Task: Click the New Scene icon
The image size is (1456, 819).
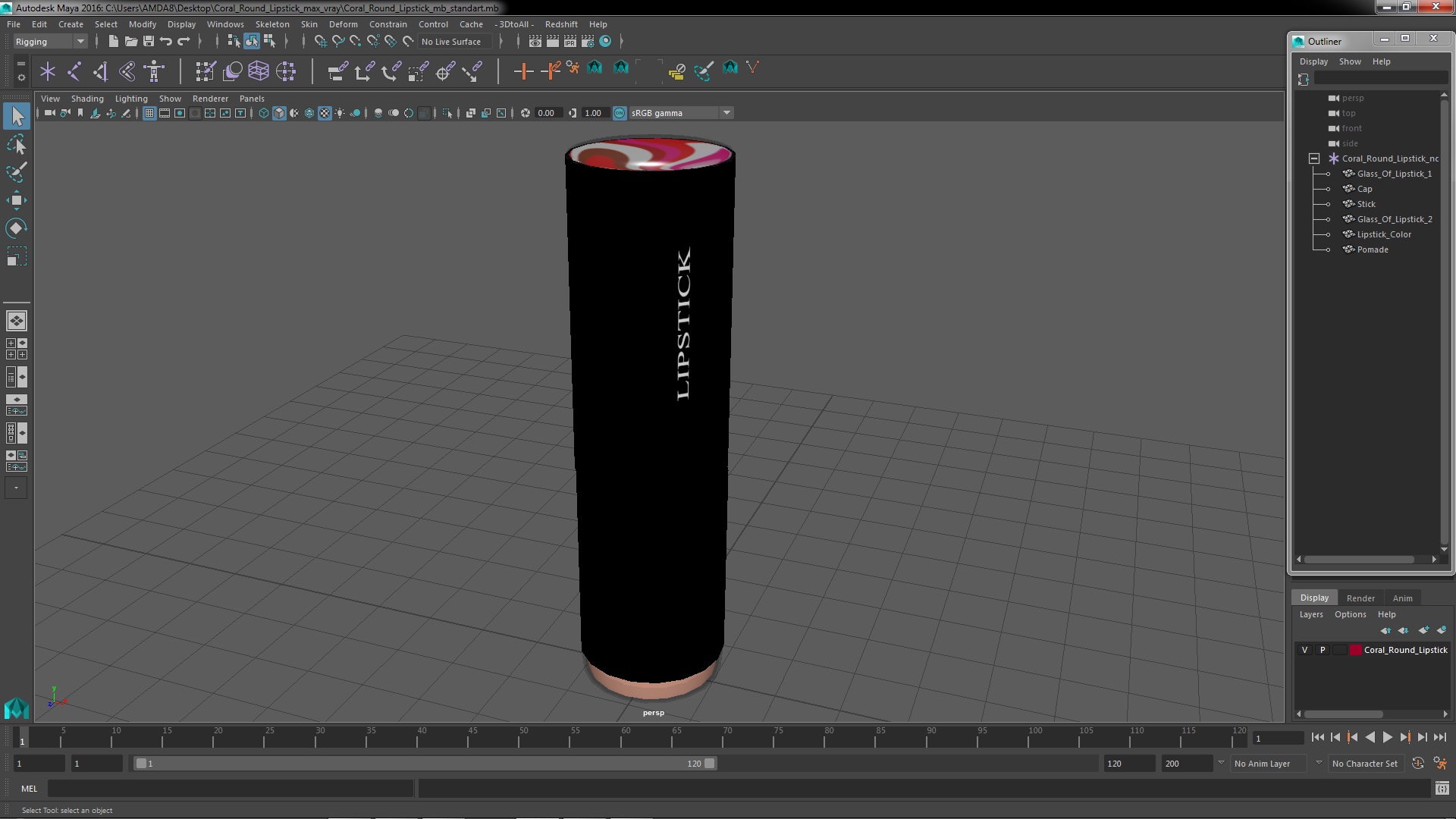Action: point(113,42)
